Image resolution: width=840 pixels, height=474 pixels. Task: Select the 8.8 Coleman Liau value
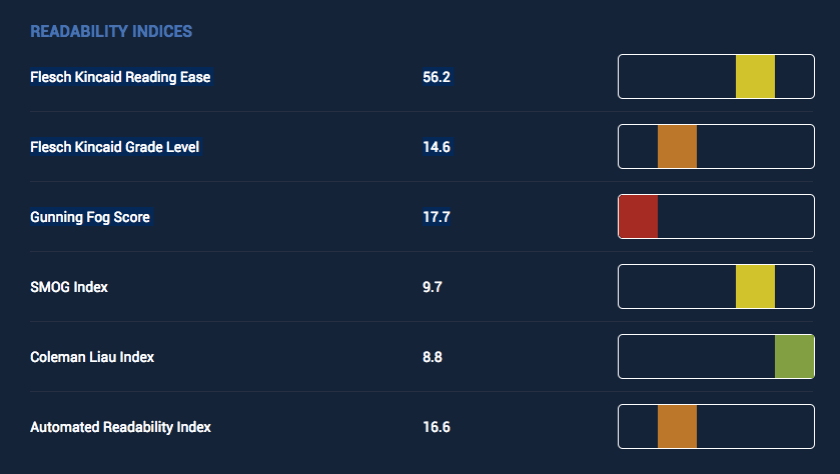[x=432, y=357]
